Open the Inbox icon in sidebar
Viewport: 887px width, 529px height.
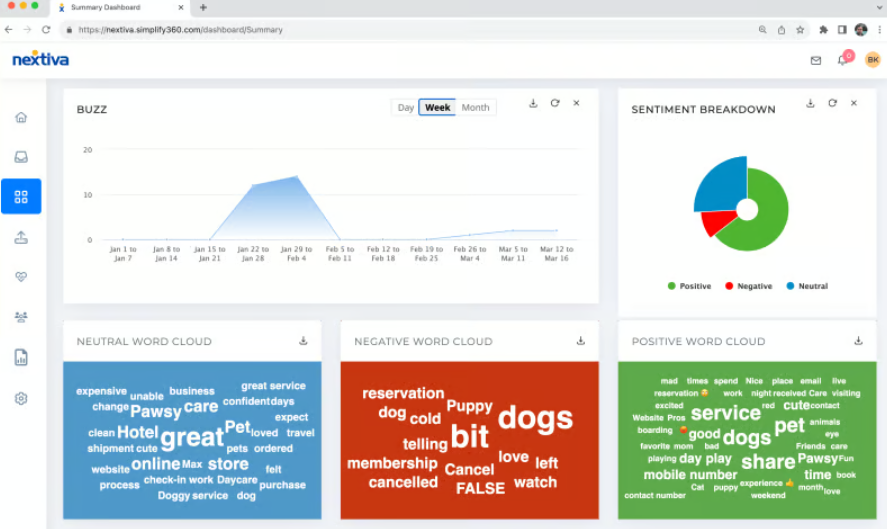point(21,157)
